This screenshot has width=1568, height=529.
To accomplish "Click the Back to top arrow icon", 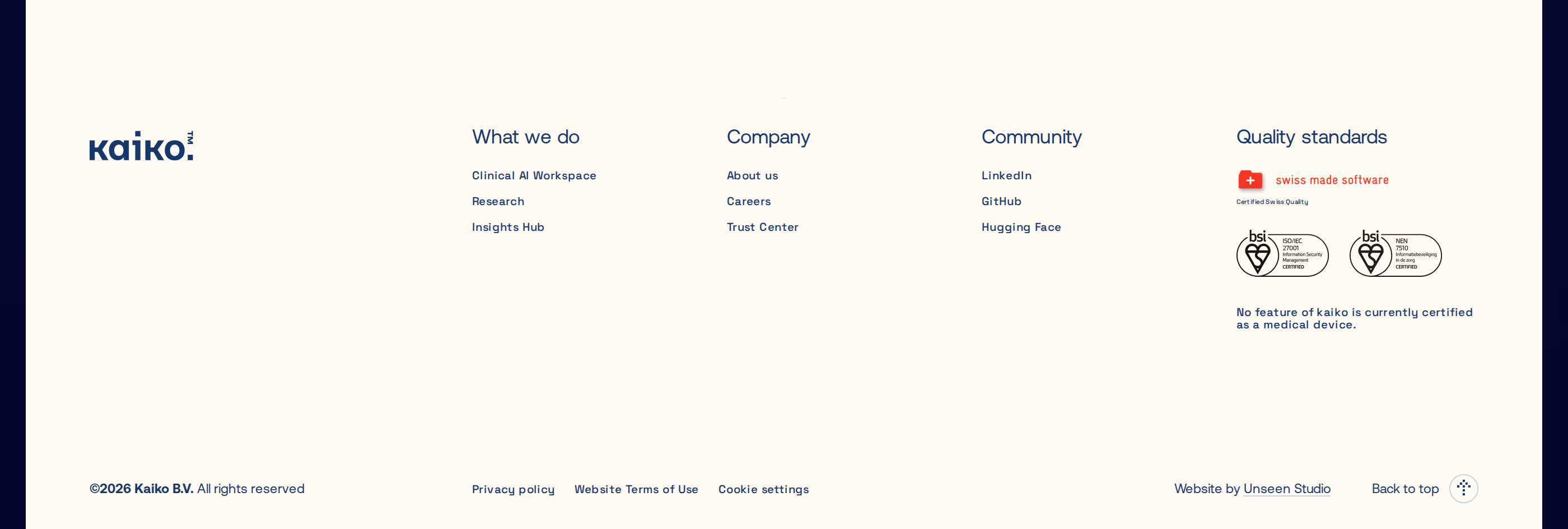I will [x=1463, y=489].
